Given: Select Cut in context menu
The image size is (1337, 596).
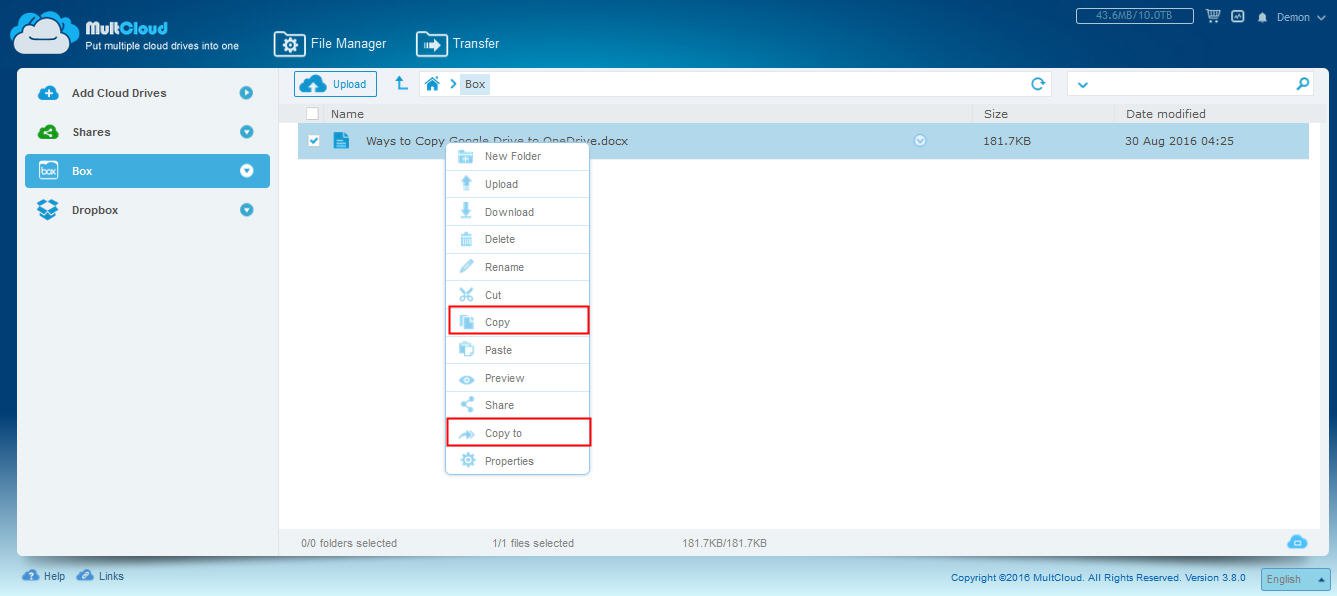Looking at the screenshot, I should [x=517, y=295].
